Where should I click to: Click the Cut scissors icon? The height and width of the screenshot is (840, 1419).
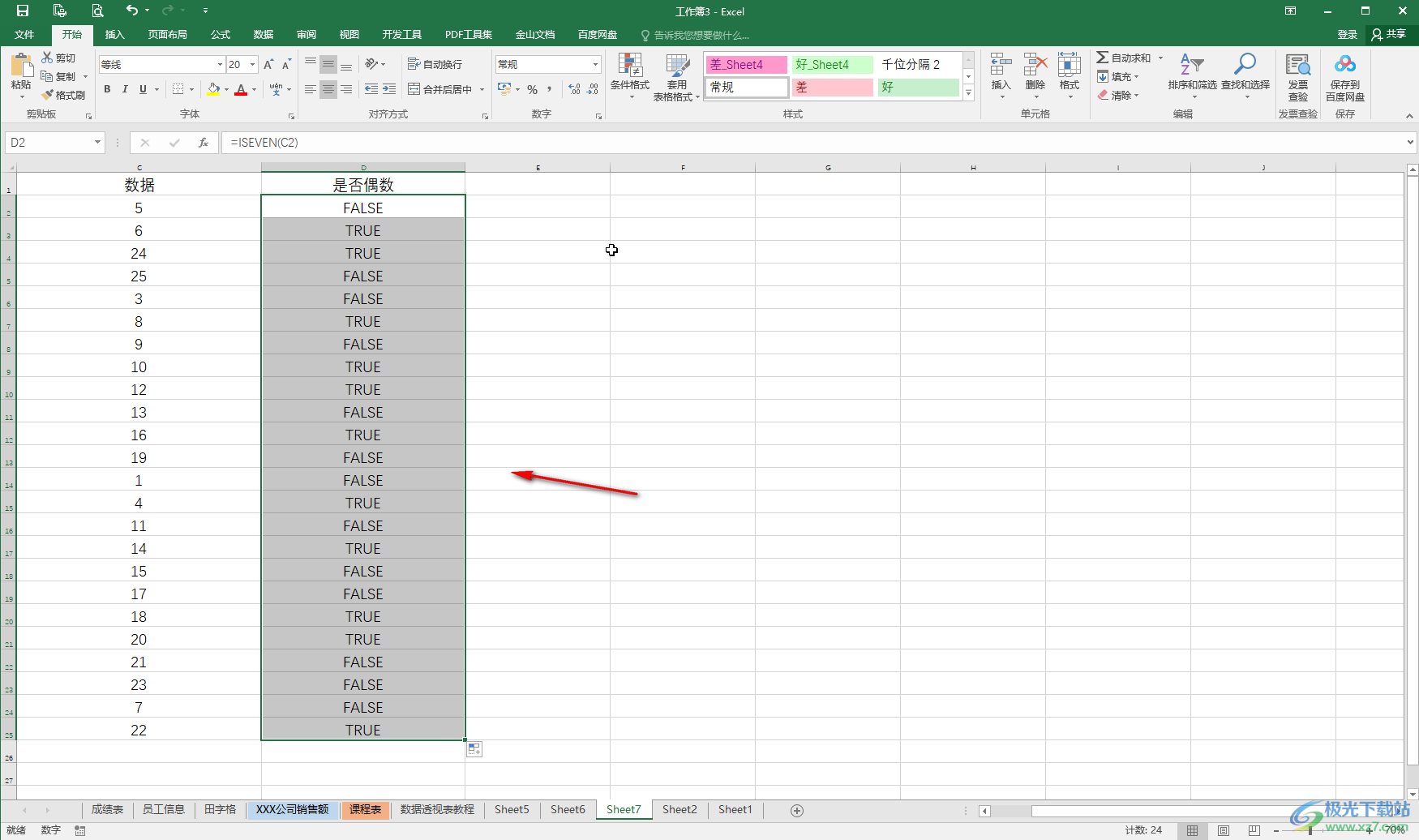pyautogui.click(x=47, y=58)
